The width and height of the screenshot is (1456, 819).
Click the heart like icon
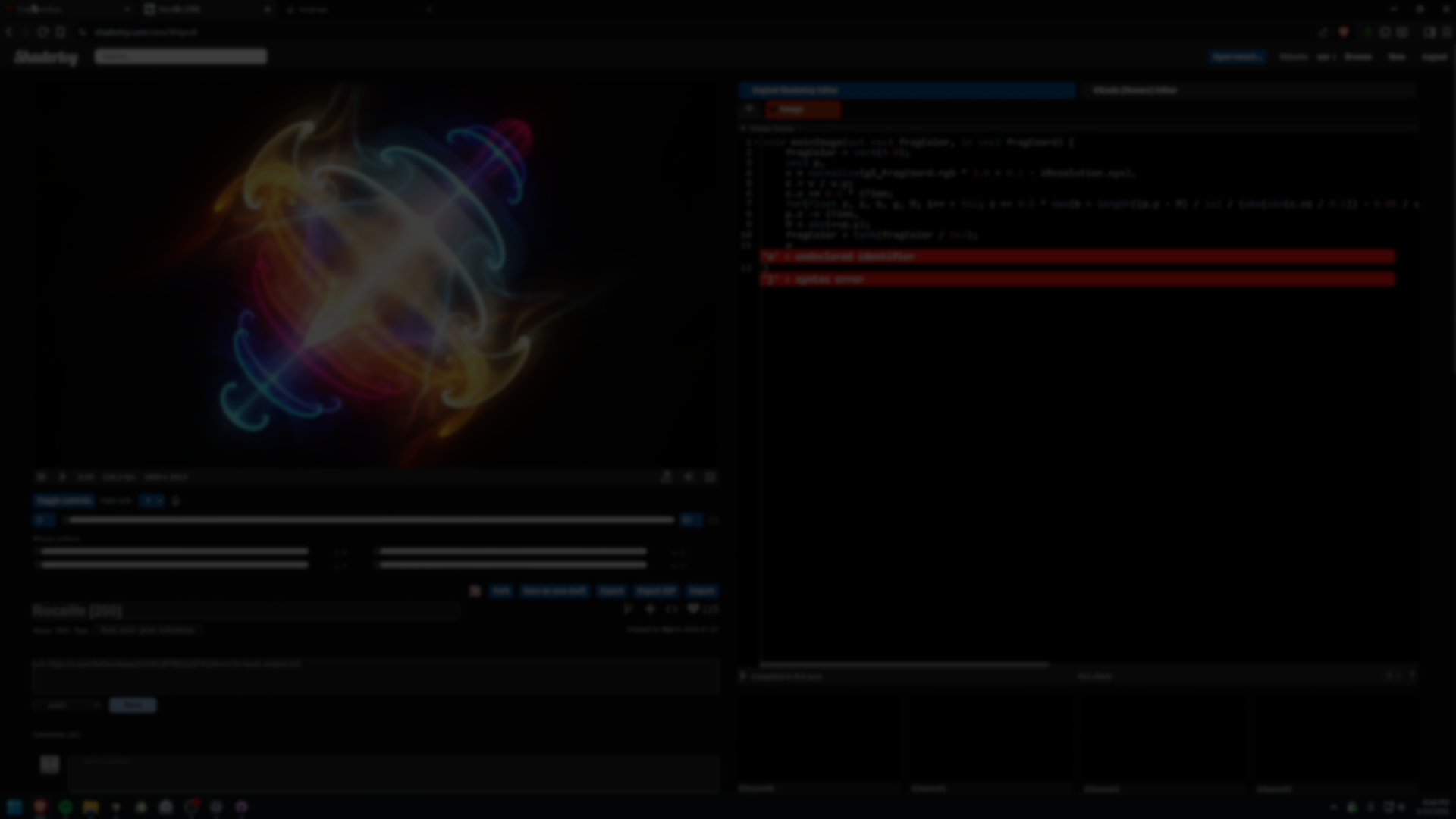point(692,609)
